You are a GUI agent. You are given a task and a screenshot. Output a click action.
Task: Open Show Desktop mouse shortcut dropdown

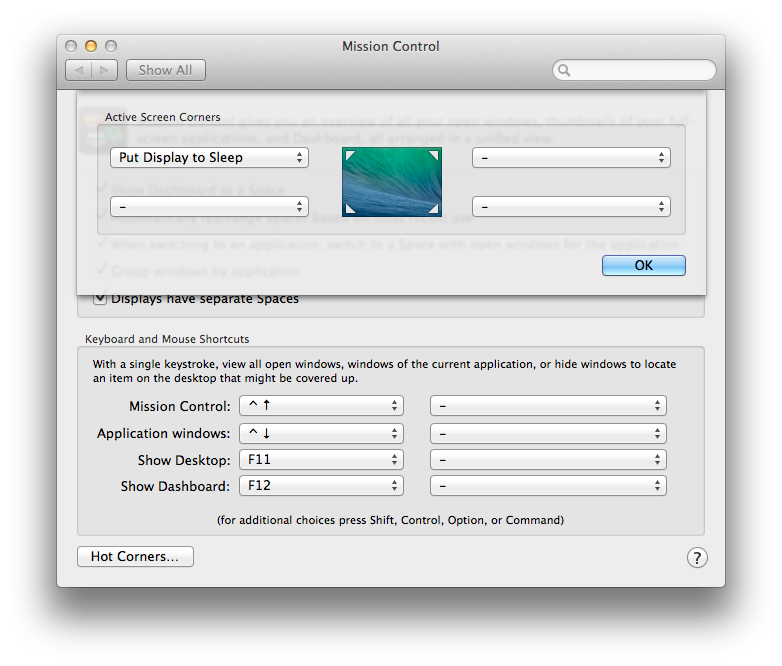pyautogui.click(x=548, y=459)
